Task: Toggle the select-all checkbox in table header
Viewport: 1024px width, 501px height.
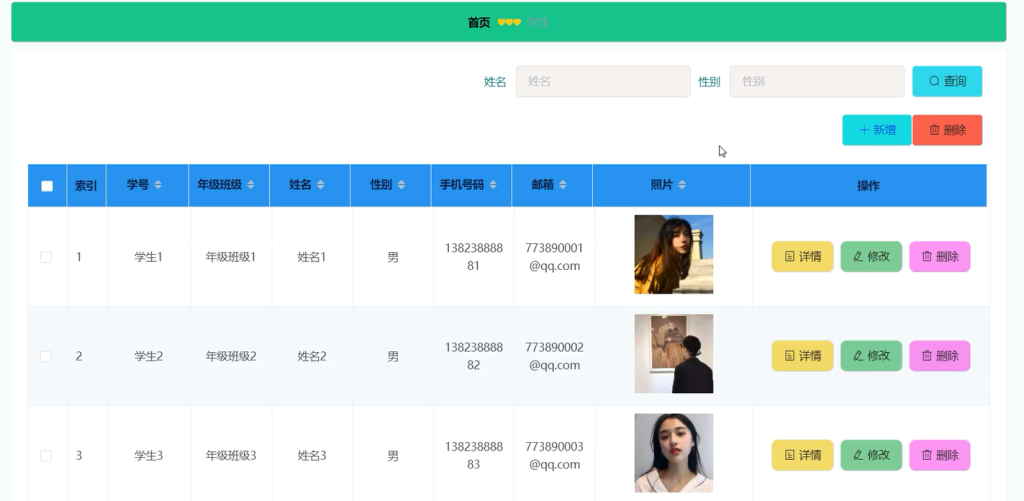Action: [x=47, y=186]
